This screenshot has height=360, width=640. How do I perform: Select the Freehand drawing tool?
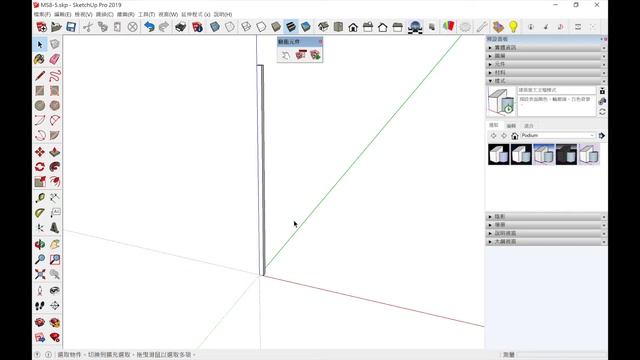click(x=55, y=76)
